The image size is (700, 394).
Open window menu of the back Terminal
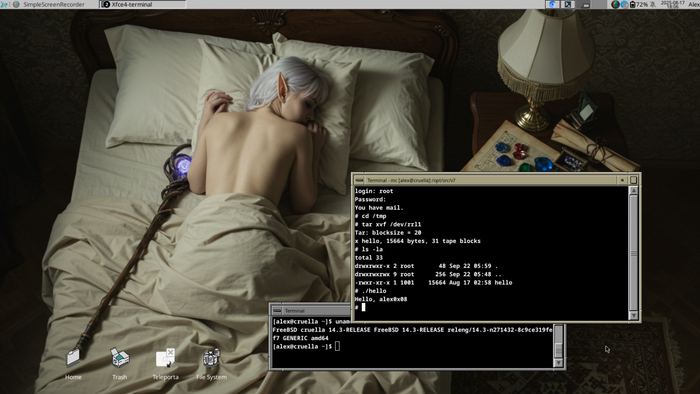277,310
